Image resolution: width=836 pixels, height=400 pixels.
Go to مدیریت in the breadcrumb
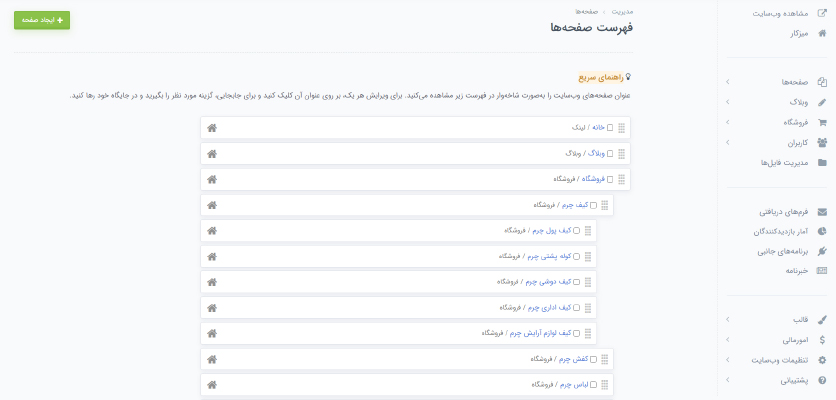pyautogui.click(x=622, y=11)
